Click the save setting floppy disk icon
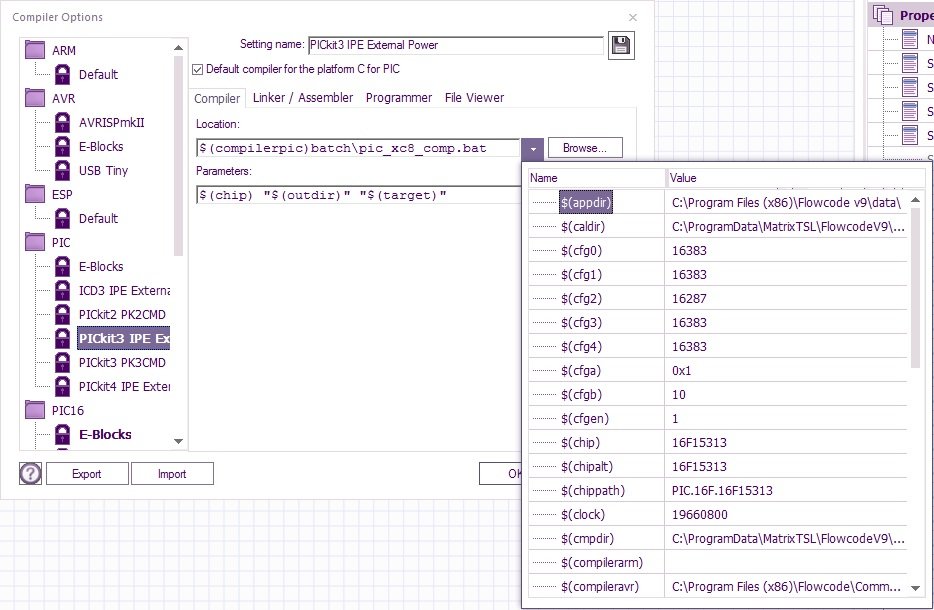This screenshot has height=610, width=934. [621, 46]
